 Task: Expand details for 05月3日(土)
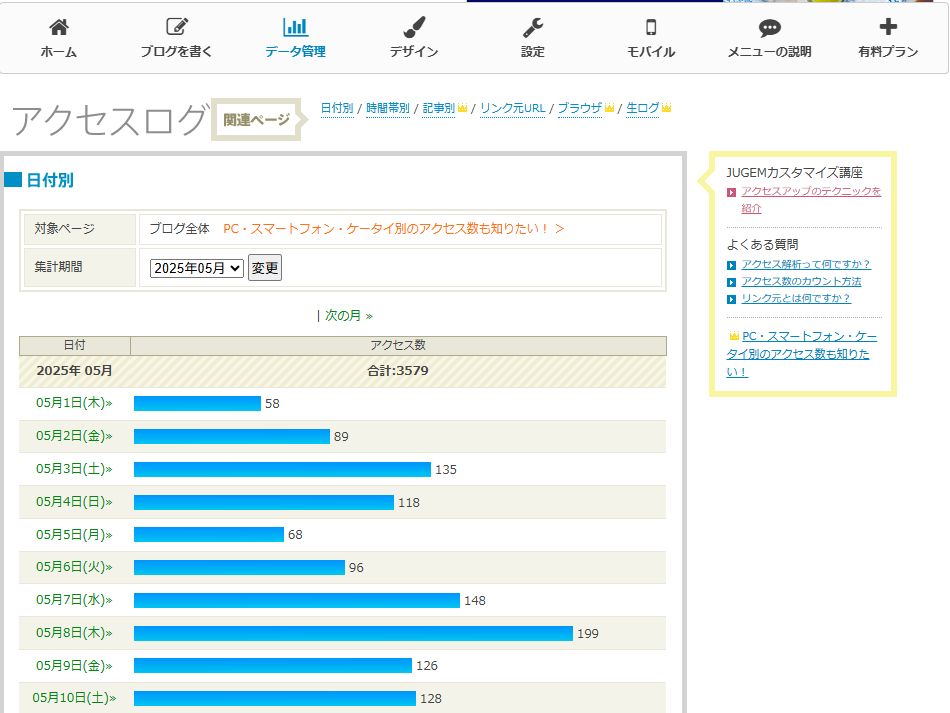point(74,469)
